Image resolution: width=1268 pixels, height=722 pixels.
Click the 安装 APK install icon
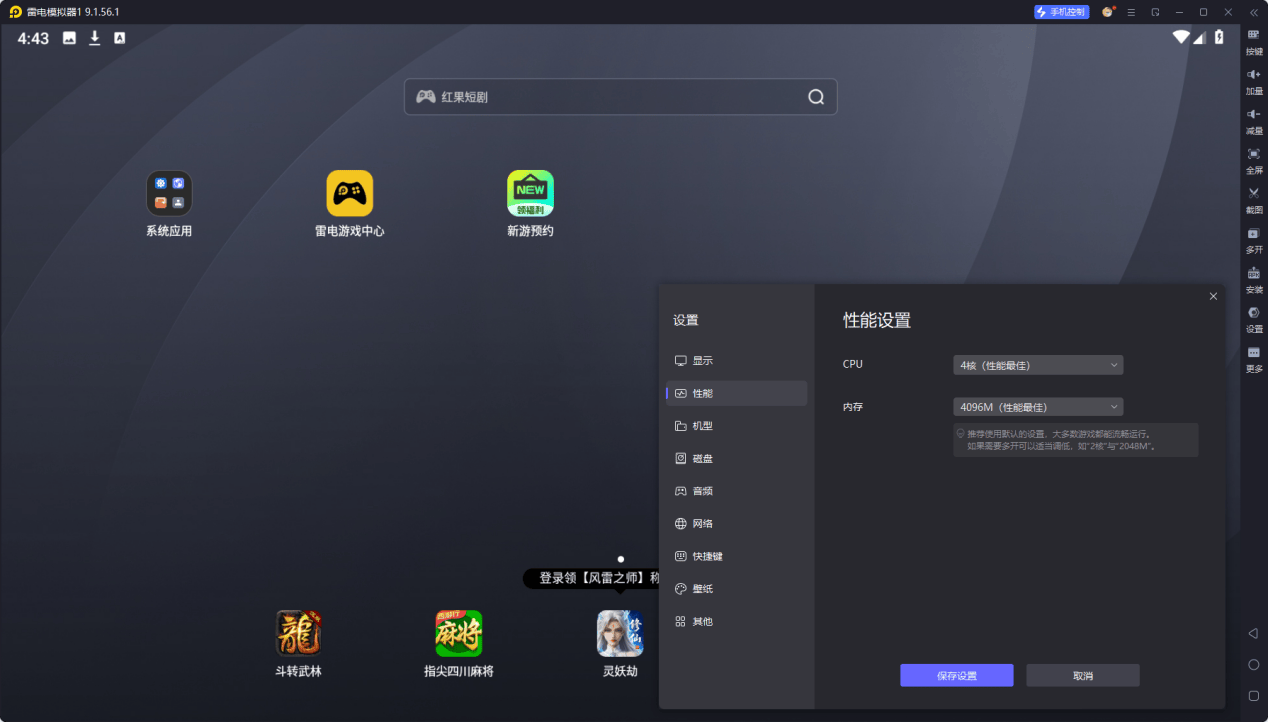(x=1253, y=279)
